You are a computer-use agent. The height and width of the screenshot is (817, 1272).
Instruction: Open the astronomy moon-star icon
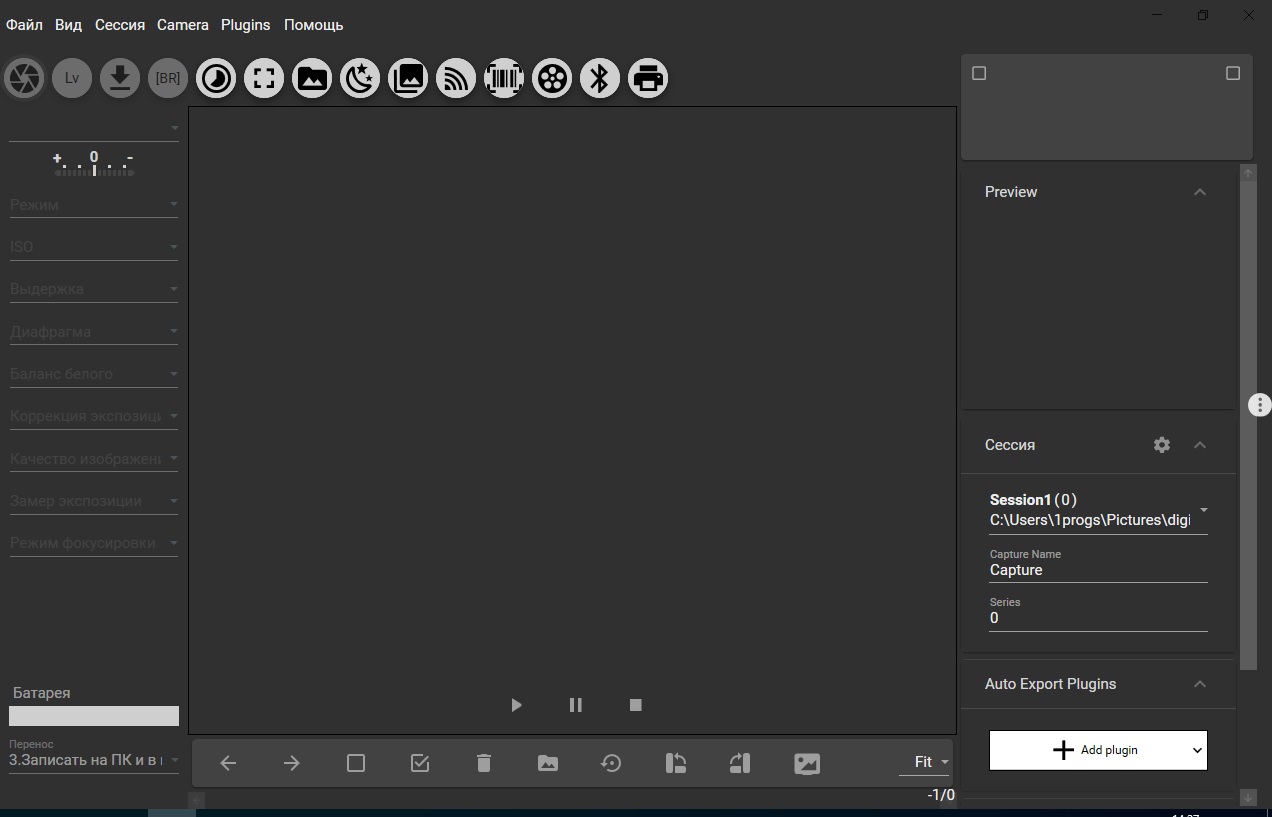click(360, 78)
